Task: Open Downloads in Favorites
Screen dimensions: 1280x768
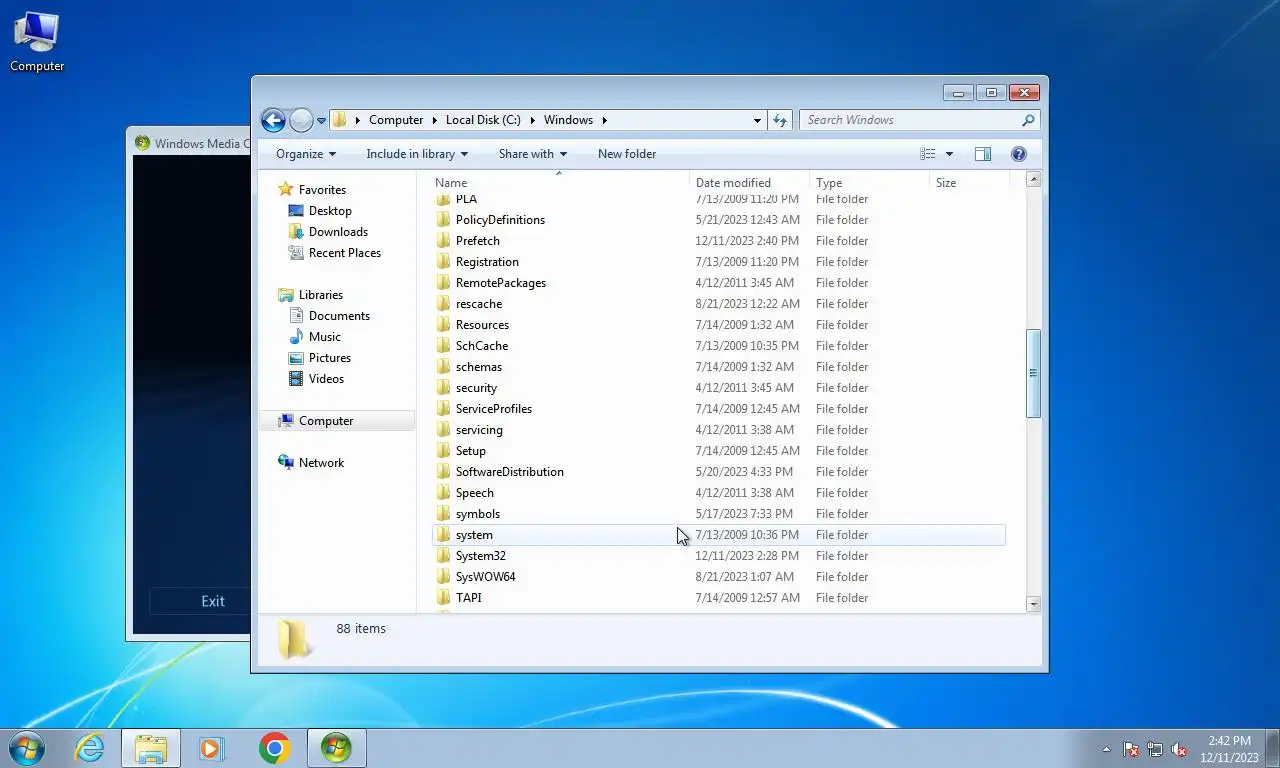Action: pyautogui.click(x=338, y=232)
